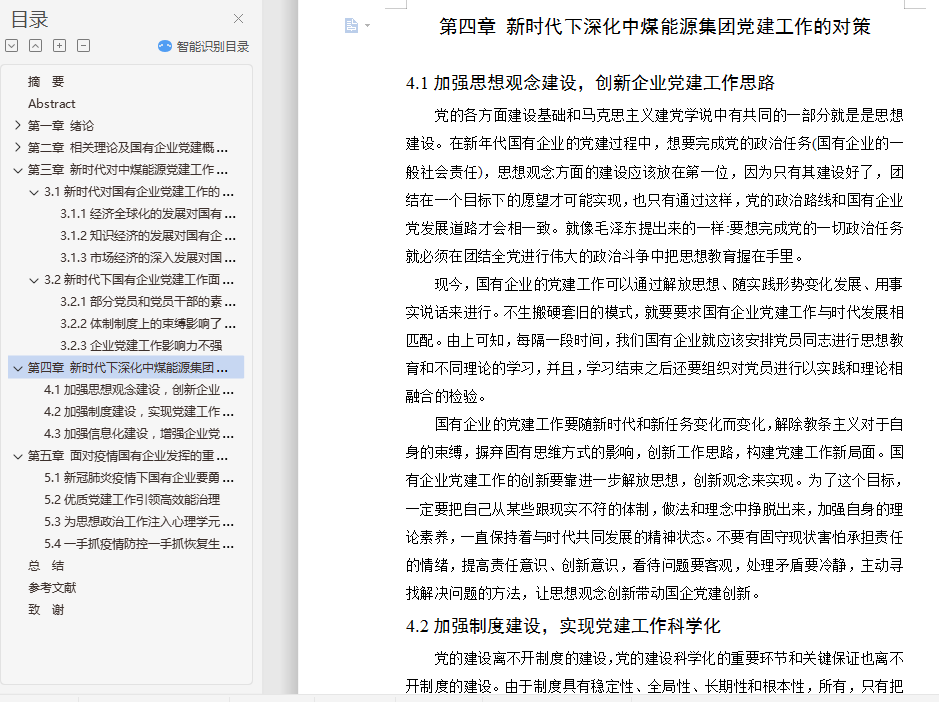Screen dimensions: 939x702
Task: Close the 目录 navigation pane
Action: pos(238,19)
